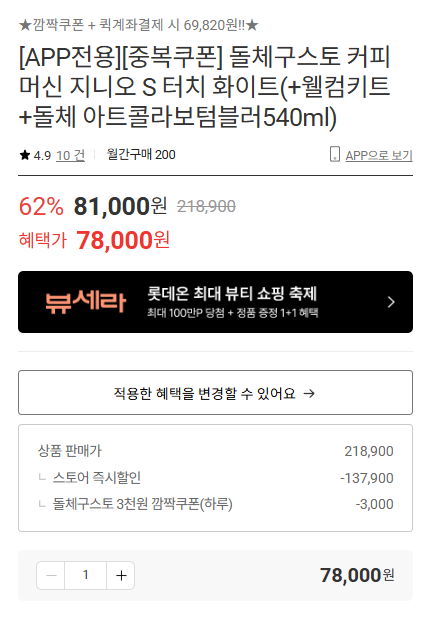Click 적용한 혜택을 변경할 수 있어요 button

click(215, 393)
